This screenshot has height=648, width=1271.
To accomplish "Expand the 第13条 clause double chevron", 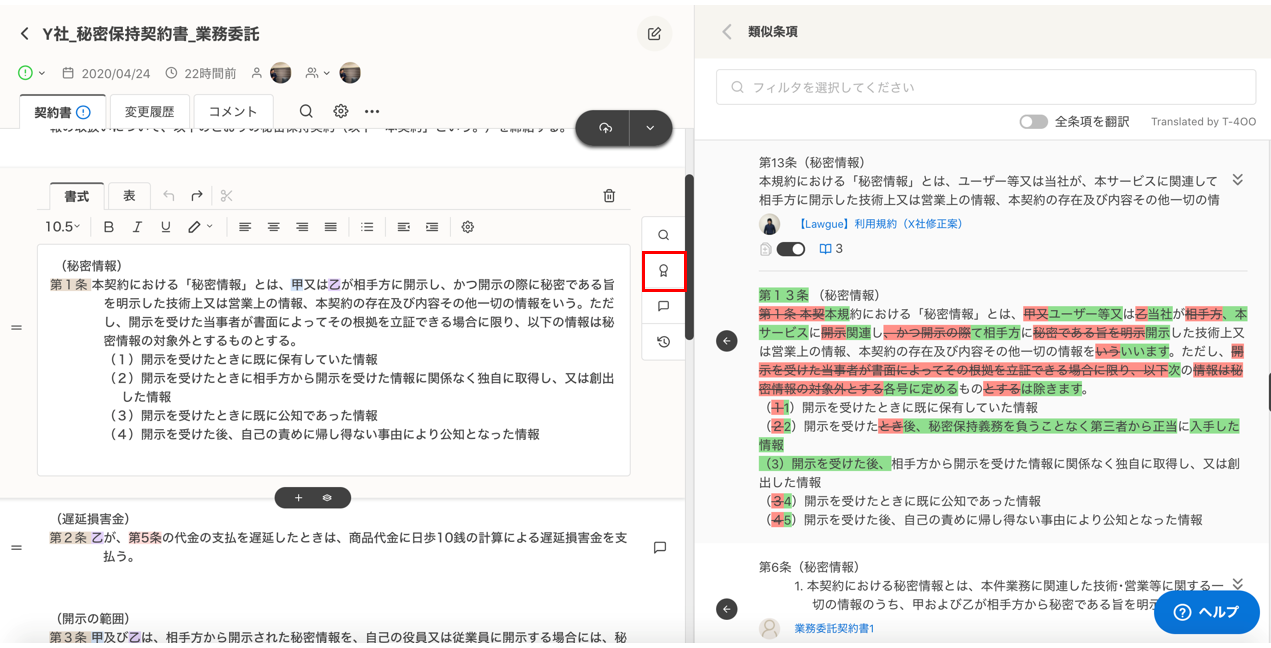I will pos(1237,180).
